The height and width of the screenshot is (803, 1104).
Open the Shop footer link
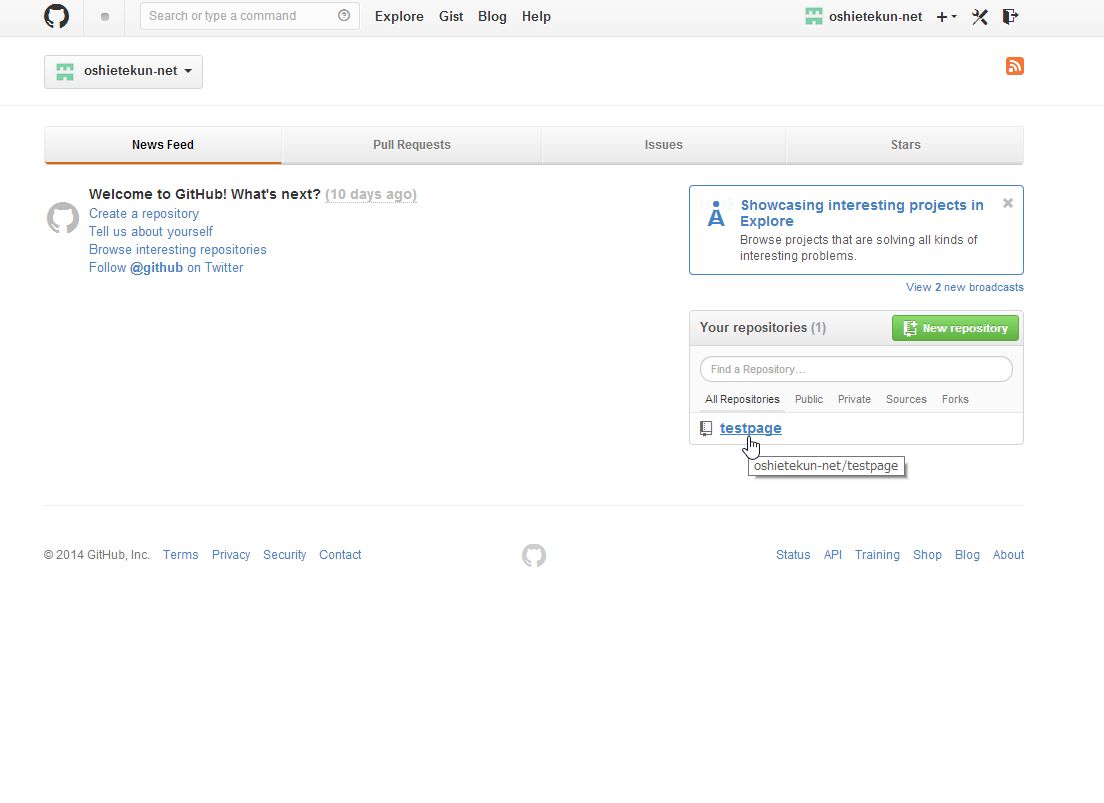coord(927,555)
